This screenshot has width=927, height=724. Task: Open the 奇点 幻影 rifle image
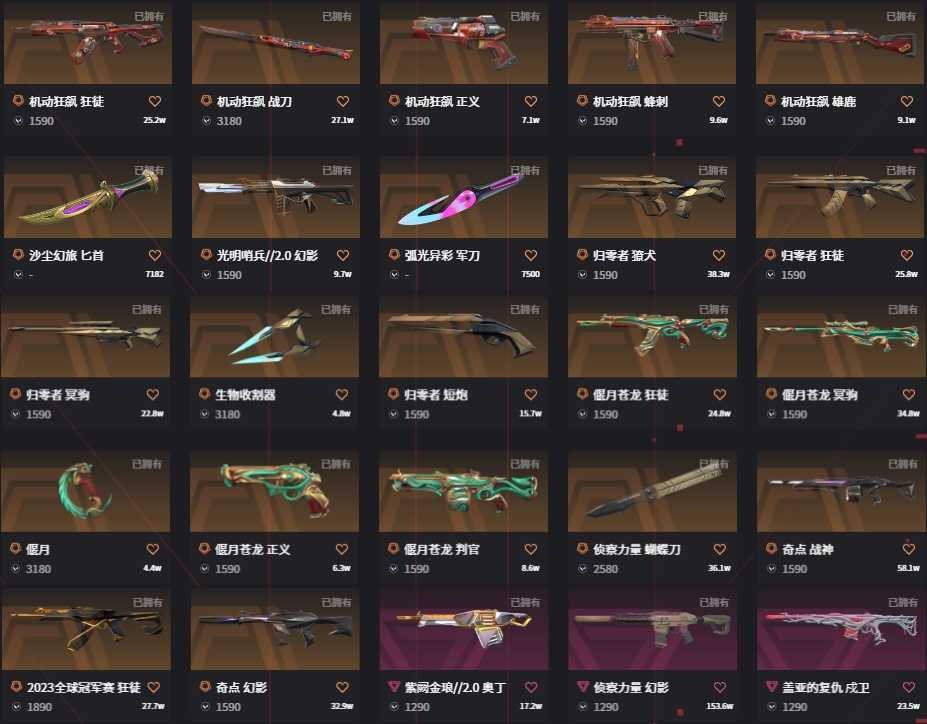tap(274, 629)
